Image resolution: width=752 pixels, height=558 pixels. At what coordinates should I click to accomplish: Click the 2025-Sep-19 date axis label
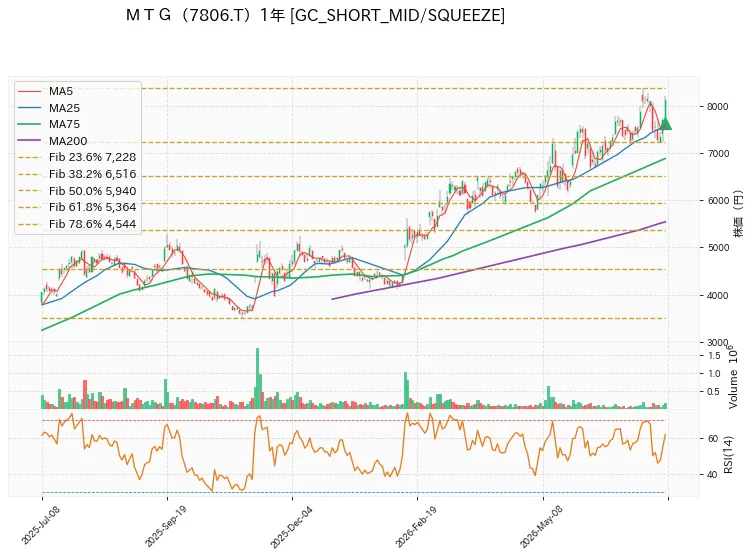coord(166,526)
